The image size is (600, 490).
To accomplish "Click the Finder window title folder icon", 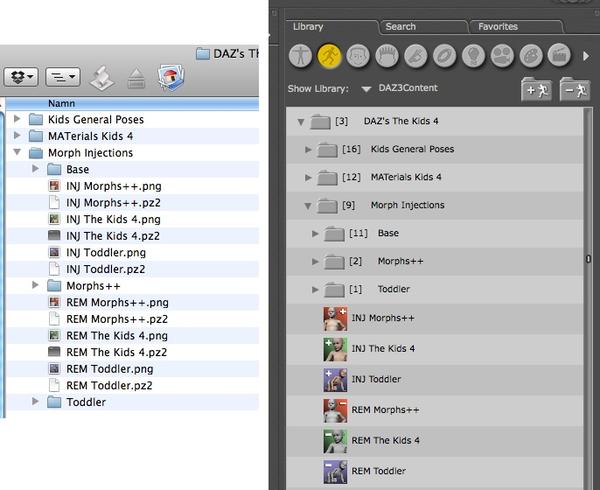I will pyautogui.click(x=202, y=54).
